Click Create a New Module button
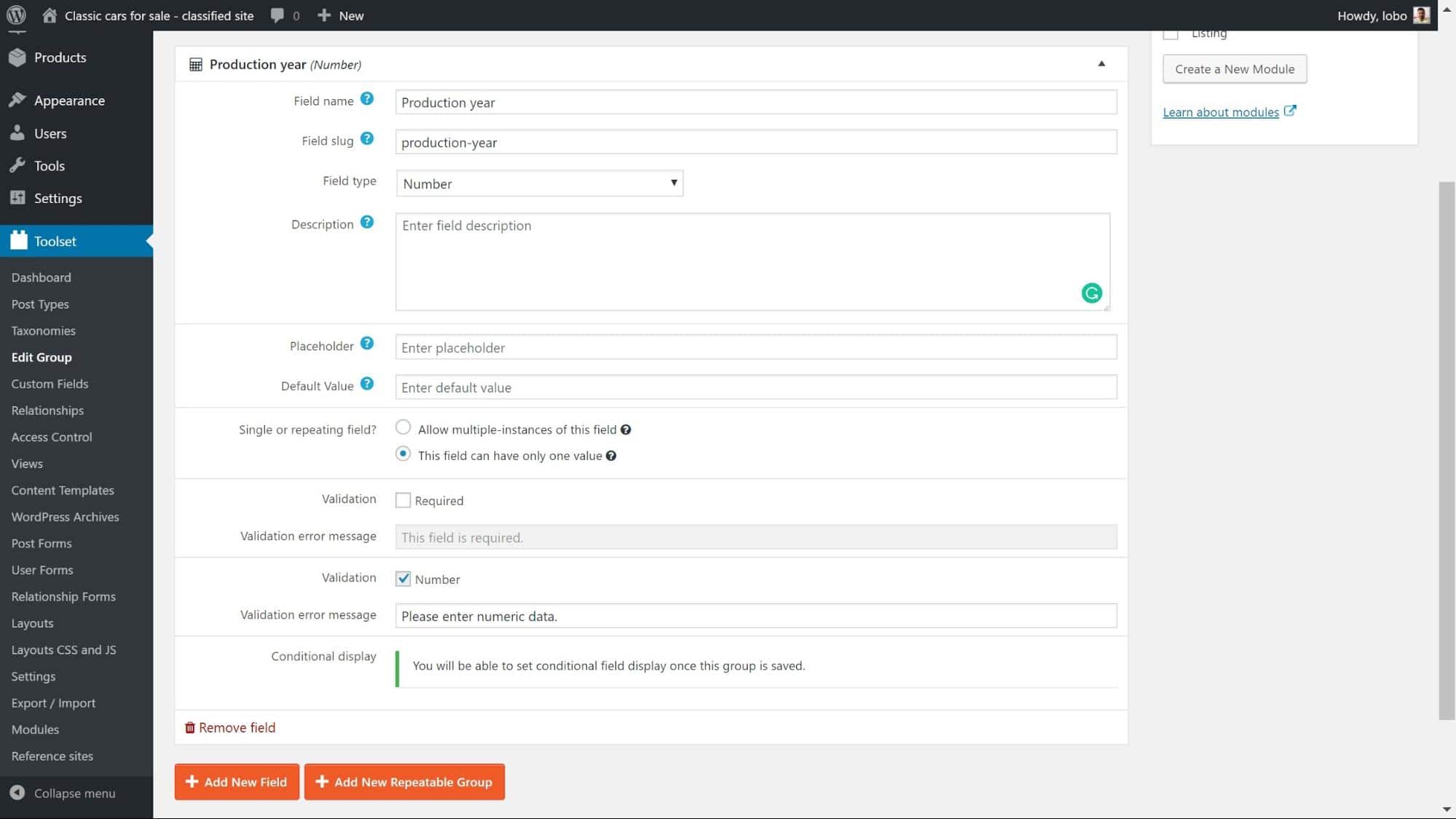The width and height of the screenshot is (1456, 819). pos(1234,68)
